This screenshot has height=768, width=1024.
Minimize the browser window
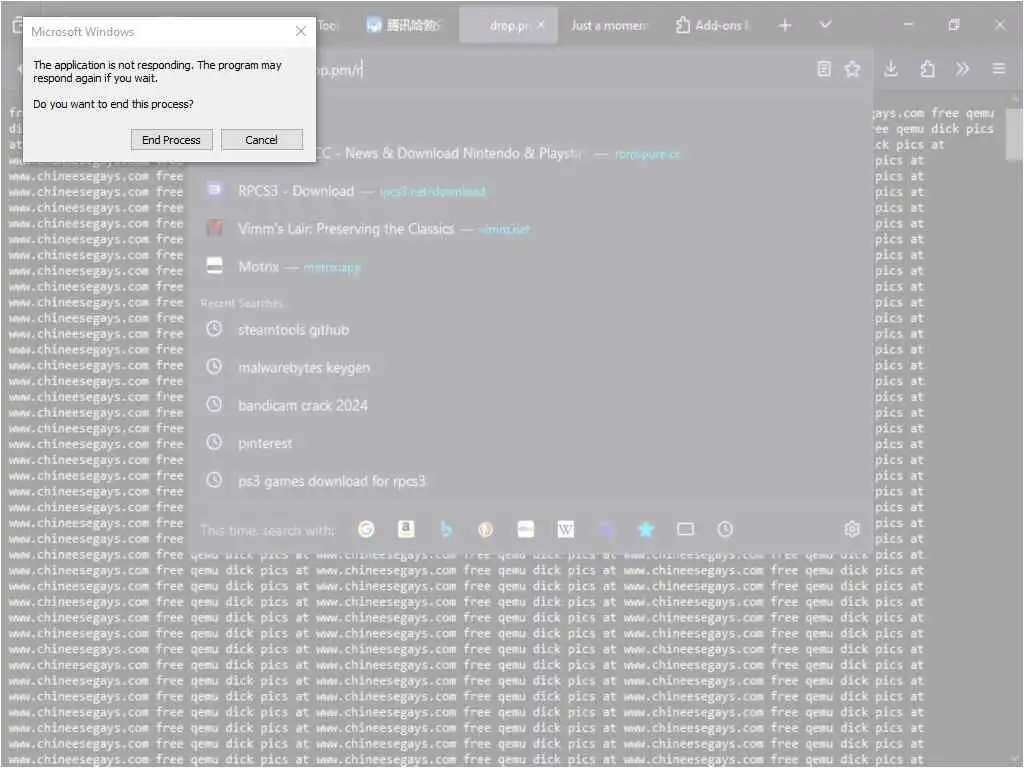(908, 25)
